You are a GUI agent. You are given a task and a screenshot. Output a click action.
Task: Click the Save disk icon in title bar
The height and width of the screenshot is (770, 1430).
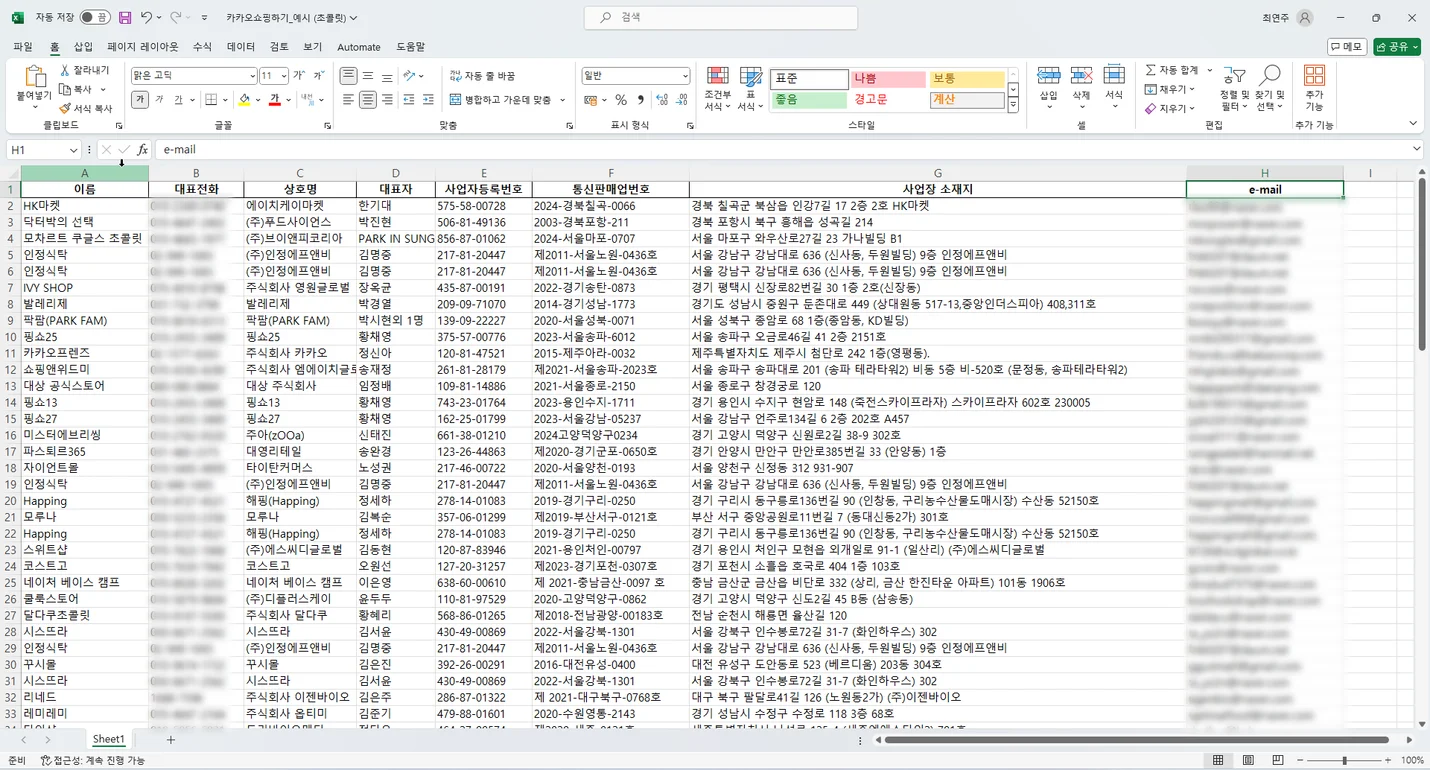(x=125, y=18)
